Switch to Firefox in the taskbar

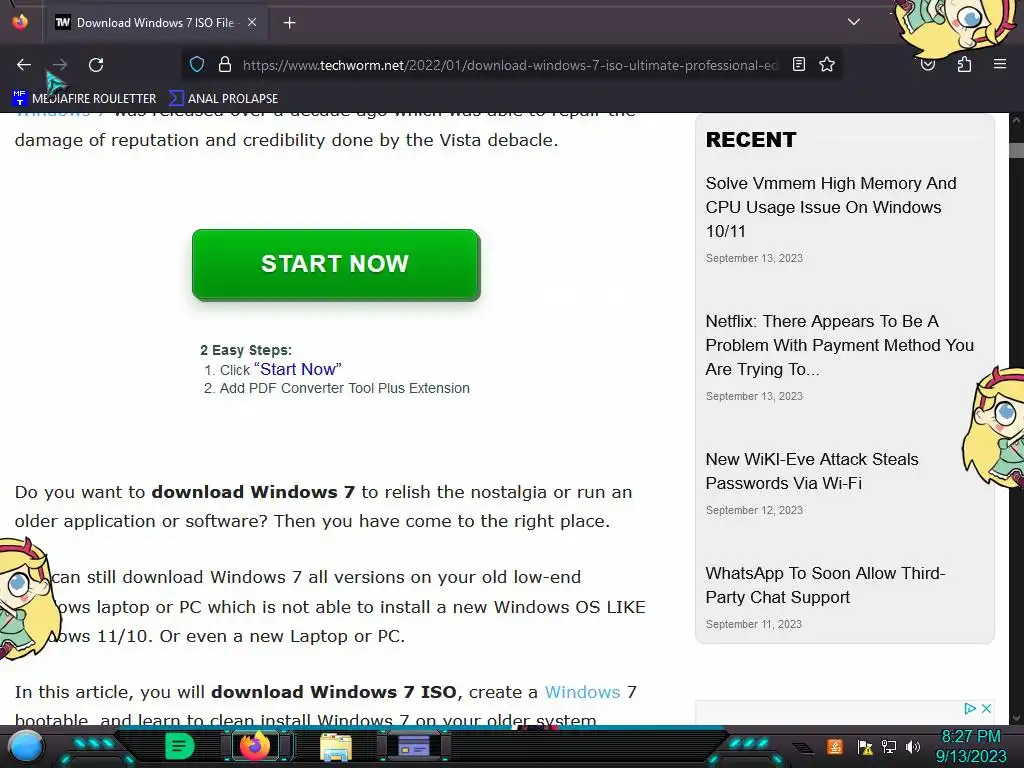255,746
